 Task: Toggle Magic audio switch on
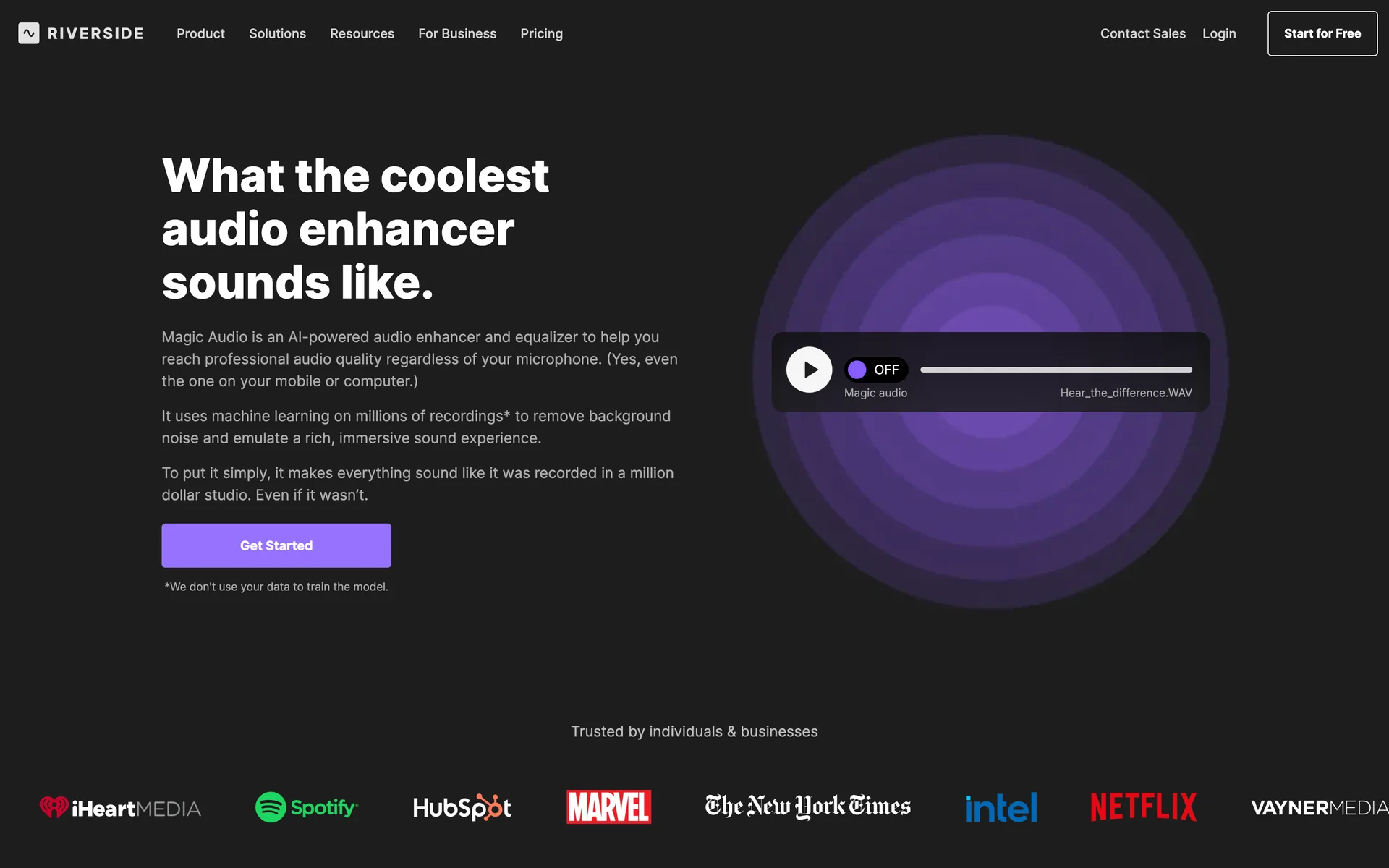coord(876,370)
